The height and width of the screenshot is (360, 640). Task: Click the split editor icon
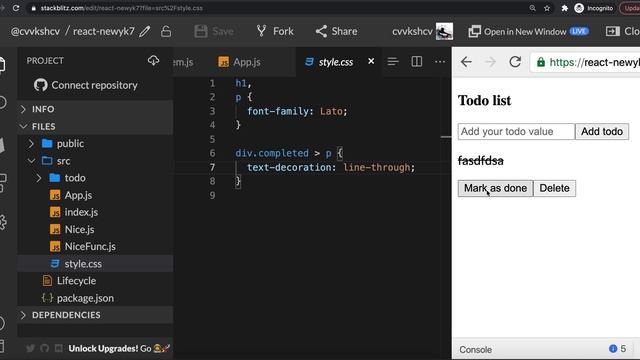(x=417, y=62)
